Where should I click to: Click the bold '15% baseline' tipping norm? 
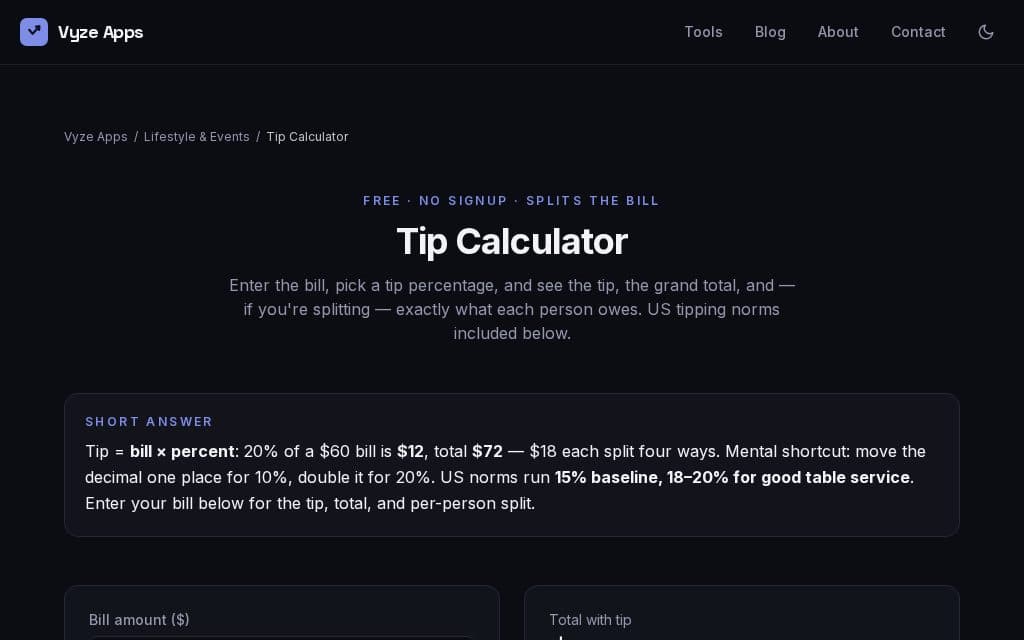[607, 477]
